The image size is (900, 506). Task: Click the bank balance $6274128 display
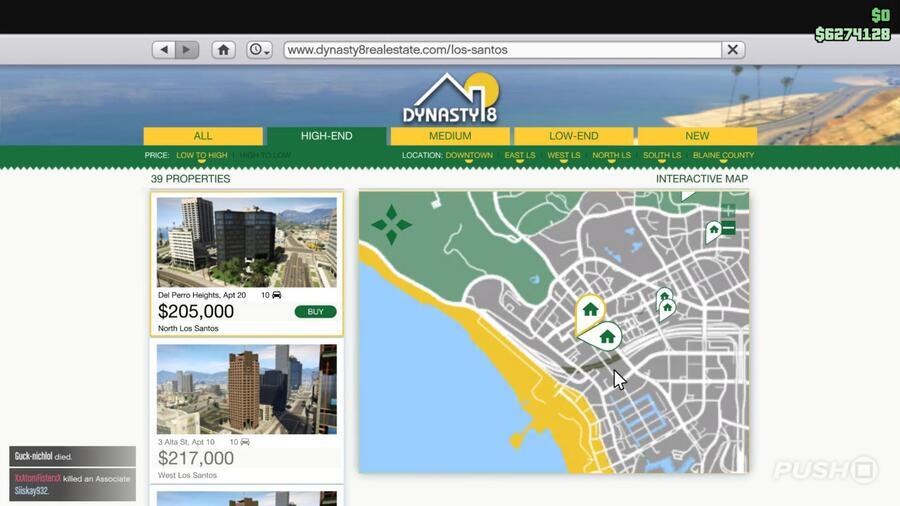(852, 34)
